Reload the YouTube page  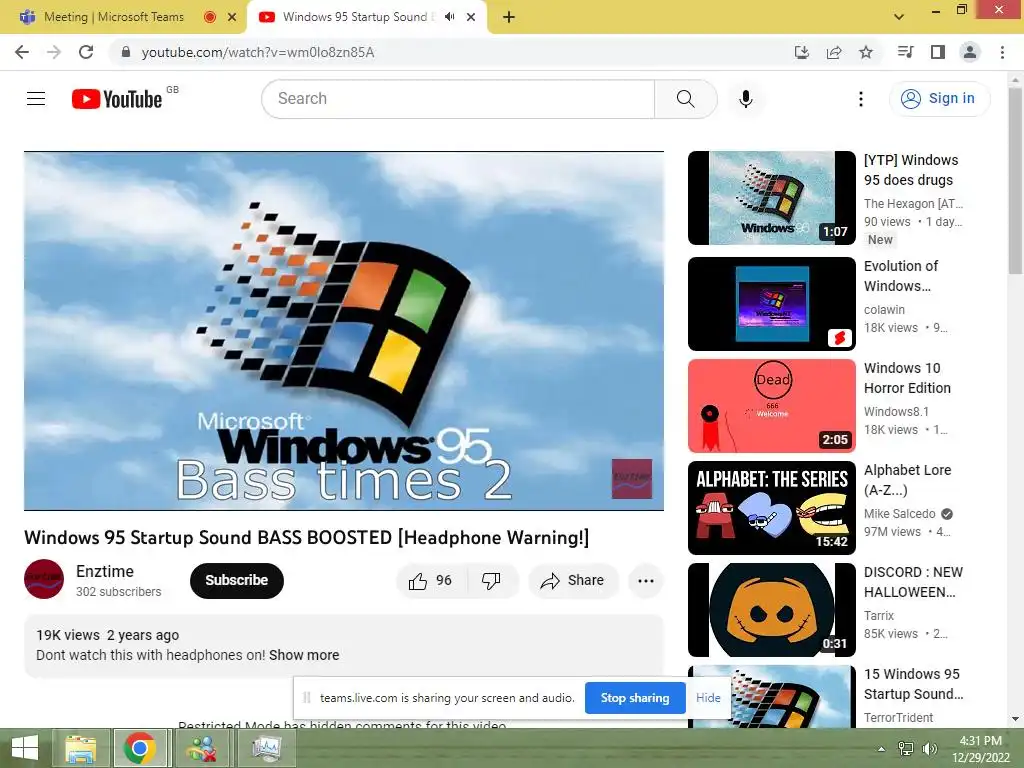(x=86, y=52)
